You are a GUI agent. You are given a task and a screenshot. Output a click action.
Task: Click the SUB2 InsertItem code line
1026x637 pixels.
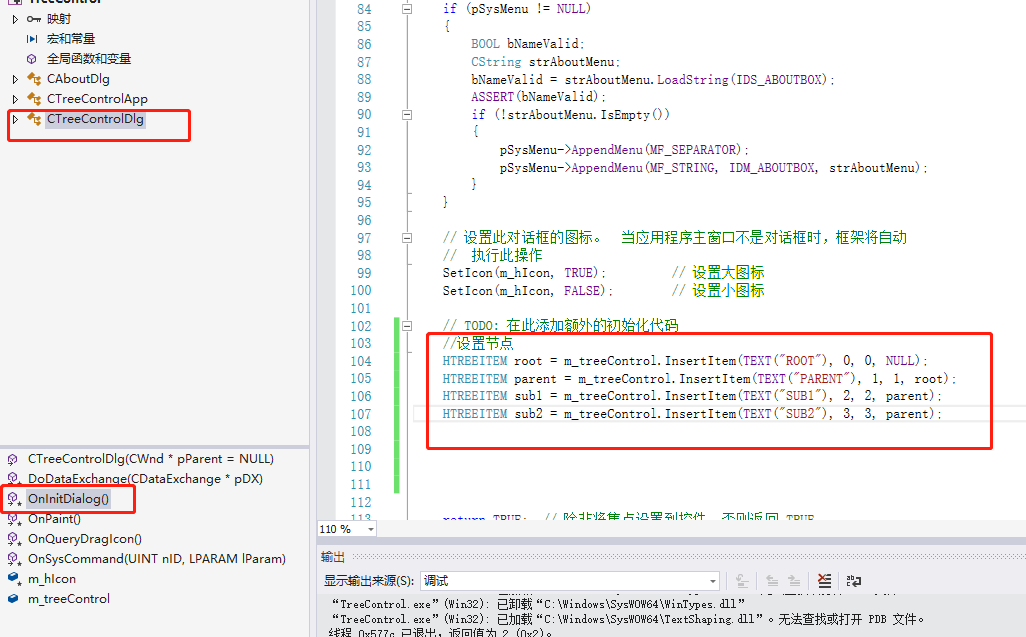click(x=692, y=414)
